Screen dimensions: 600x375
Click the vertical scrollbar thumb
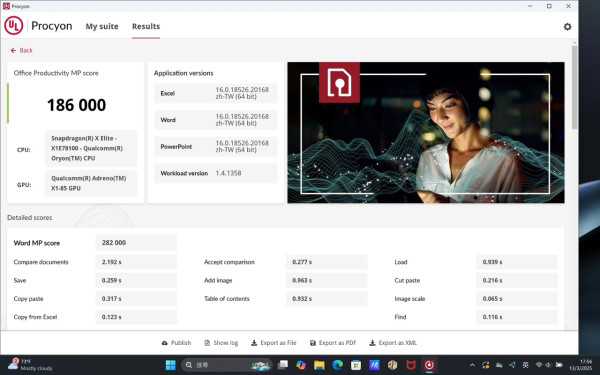point(574,87)
